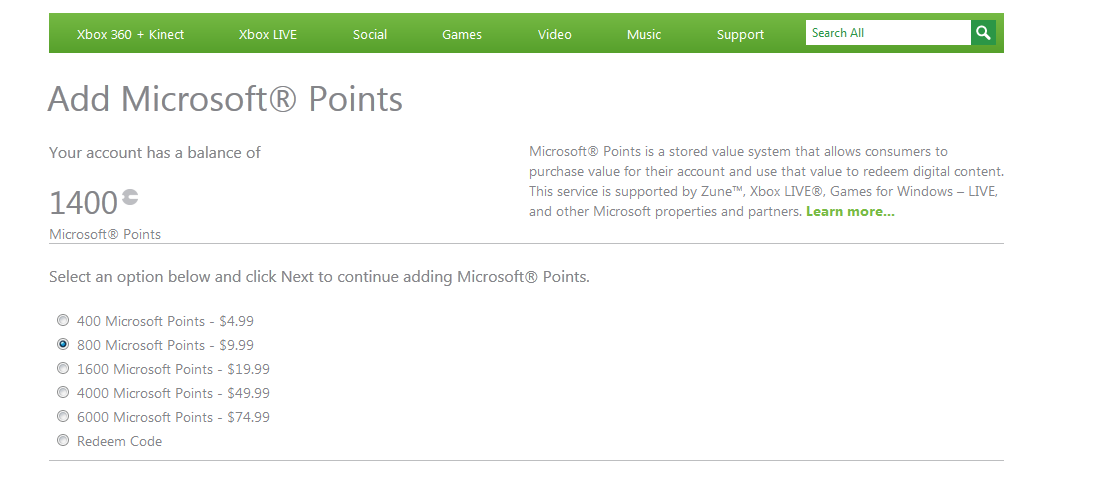This screenshot has width=1101, height=477.
Task: Open the Games menu
Action: tap(462, 34)
